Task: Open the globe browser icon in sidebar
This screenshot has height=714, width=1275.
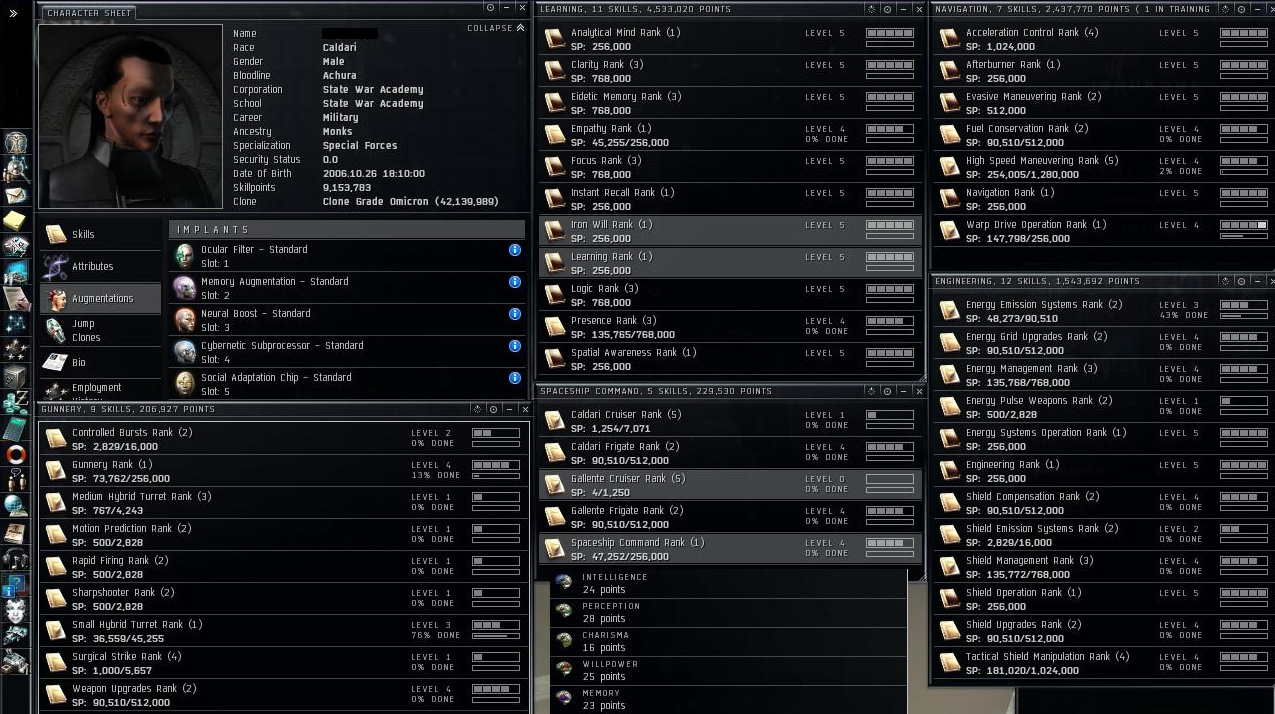Action: [16, 504]
